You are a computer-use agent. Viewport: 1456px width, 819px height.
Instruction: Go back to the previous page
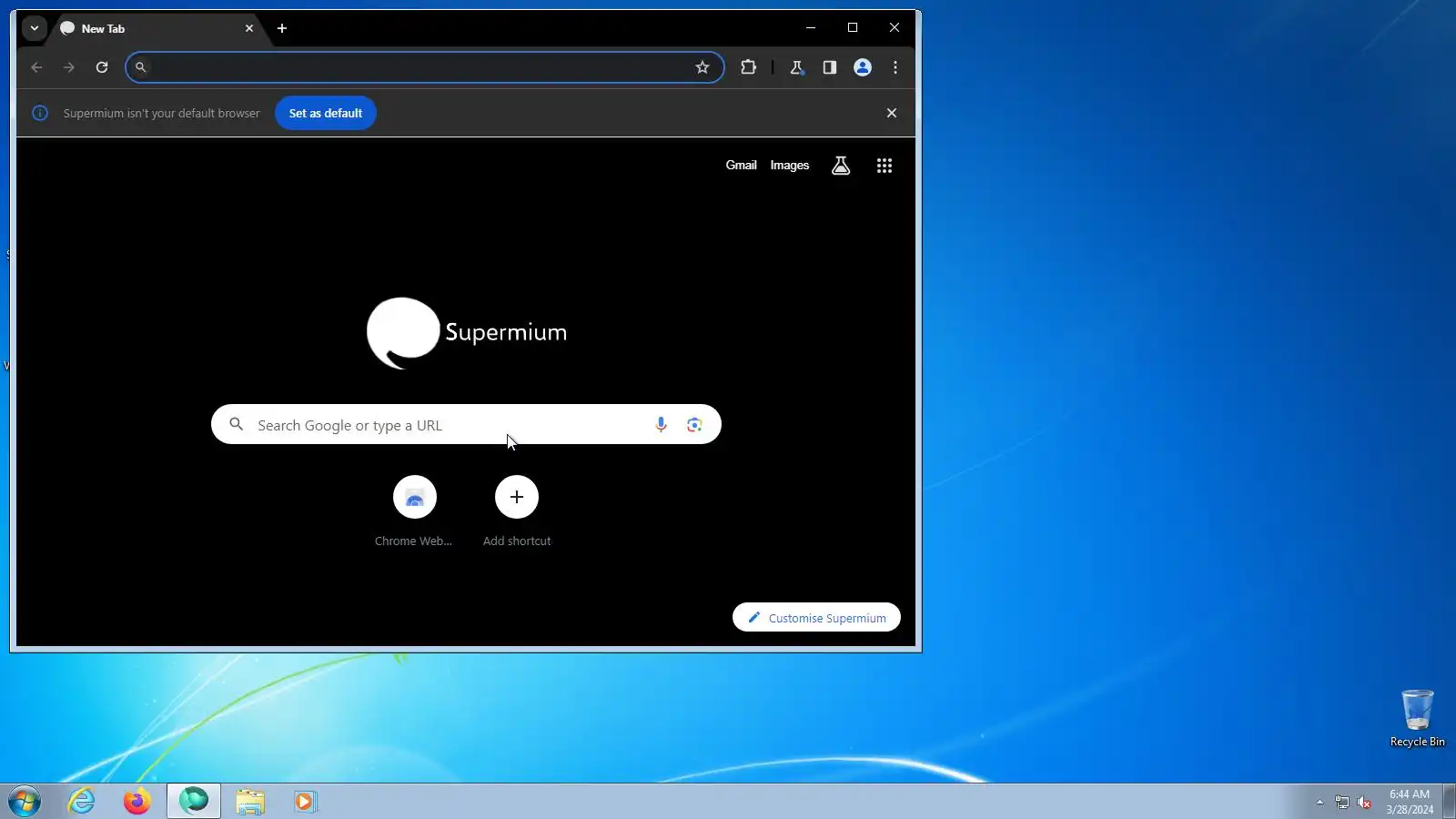[36, 67]
